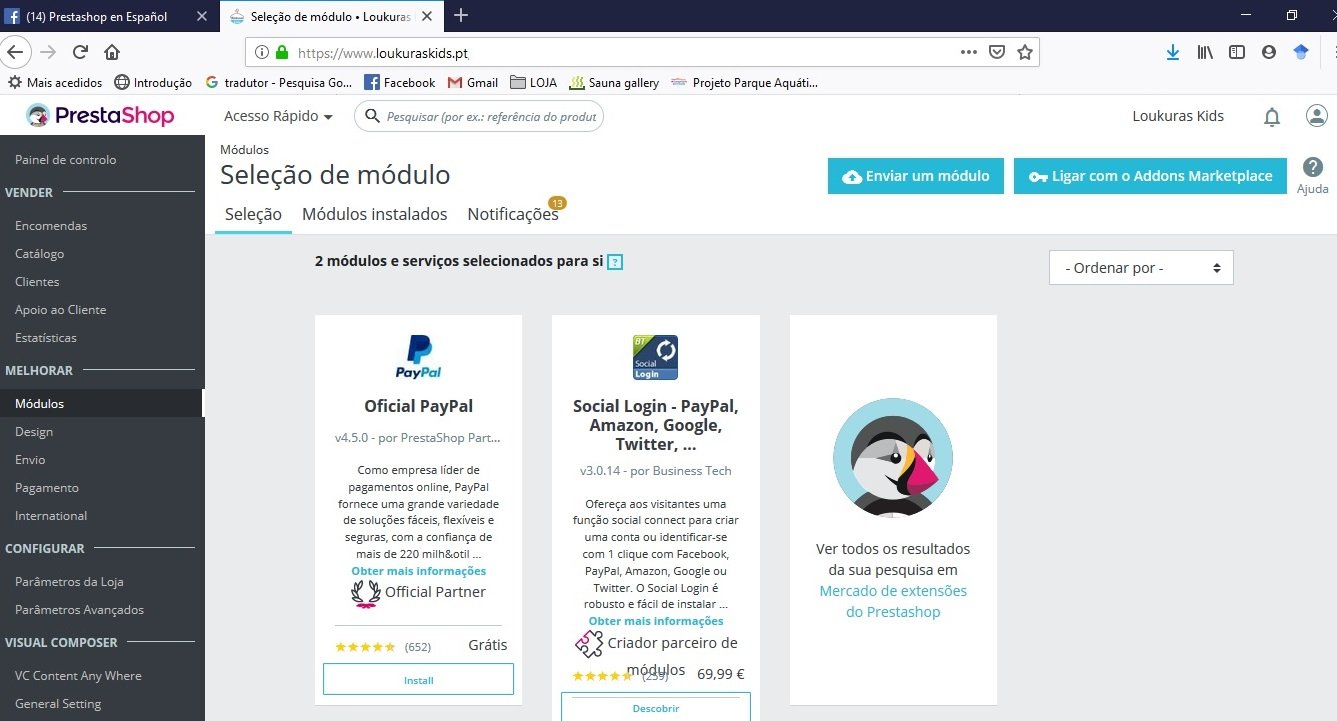Open Encomendas in the sidebar

point(51,226)
